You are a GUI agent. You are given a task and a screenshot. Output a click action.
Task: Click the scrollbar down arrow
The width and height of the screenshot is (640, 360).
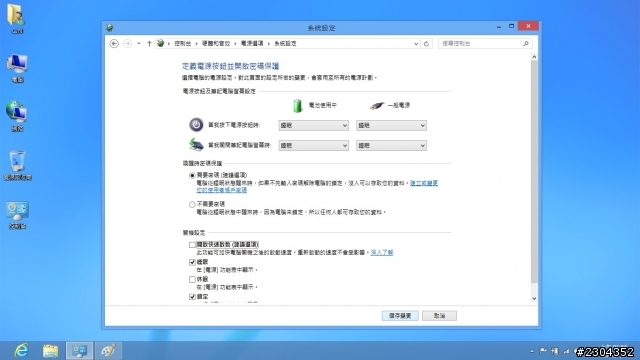(534, 299)
